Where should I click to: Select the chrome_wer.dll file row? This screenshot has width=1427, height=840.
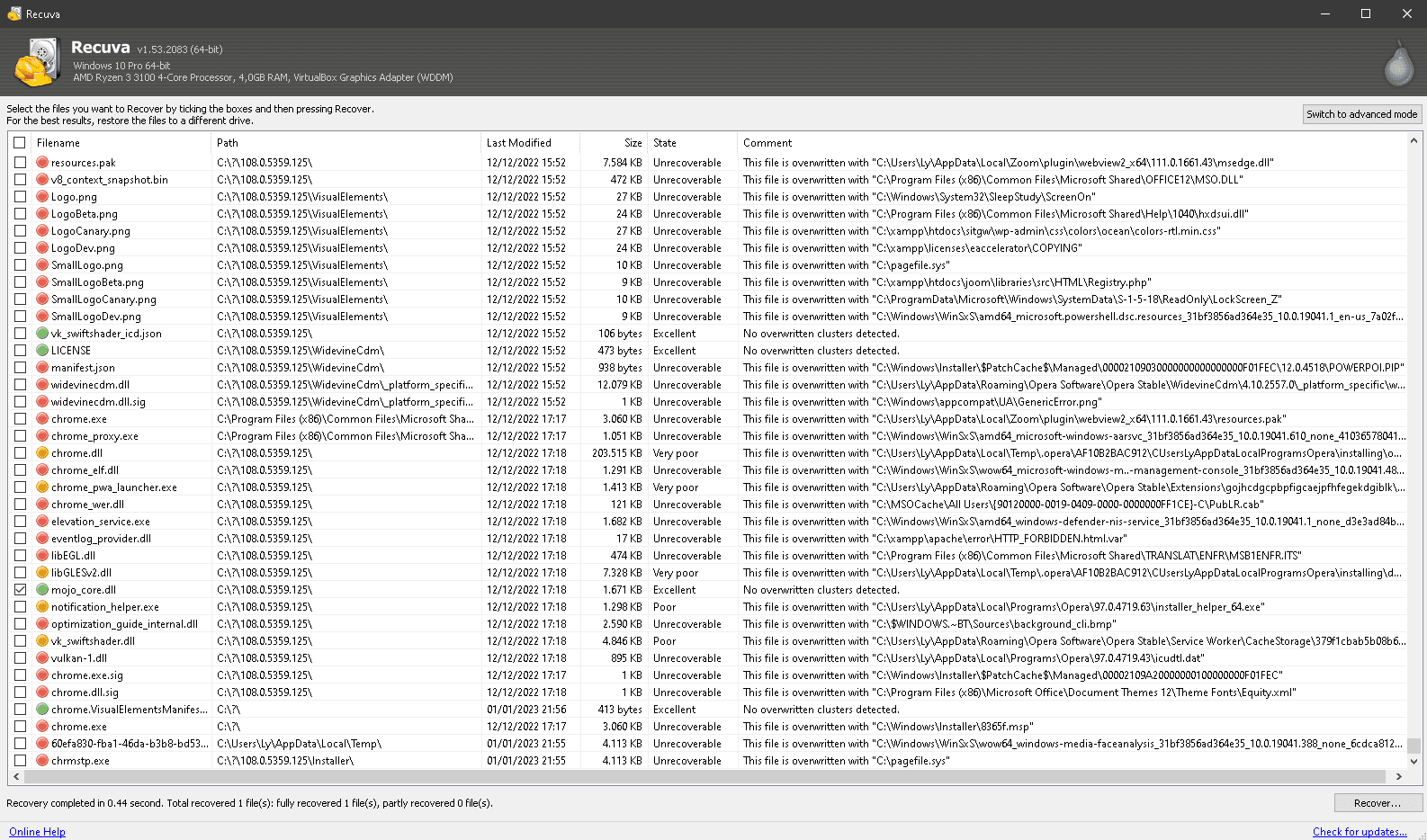(x=87, y=505)
